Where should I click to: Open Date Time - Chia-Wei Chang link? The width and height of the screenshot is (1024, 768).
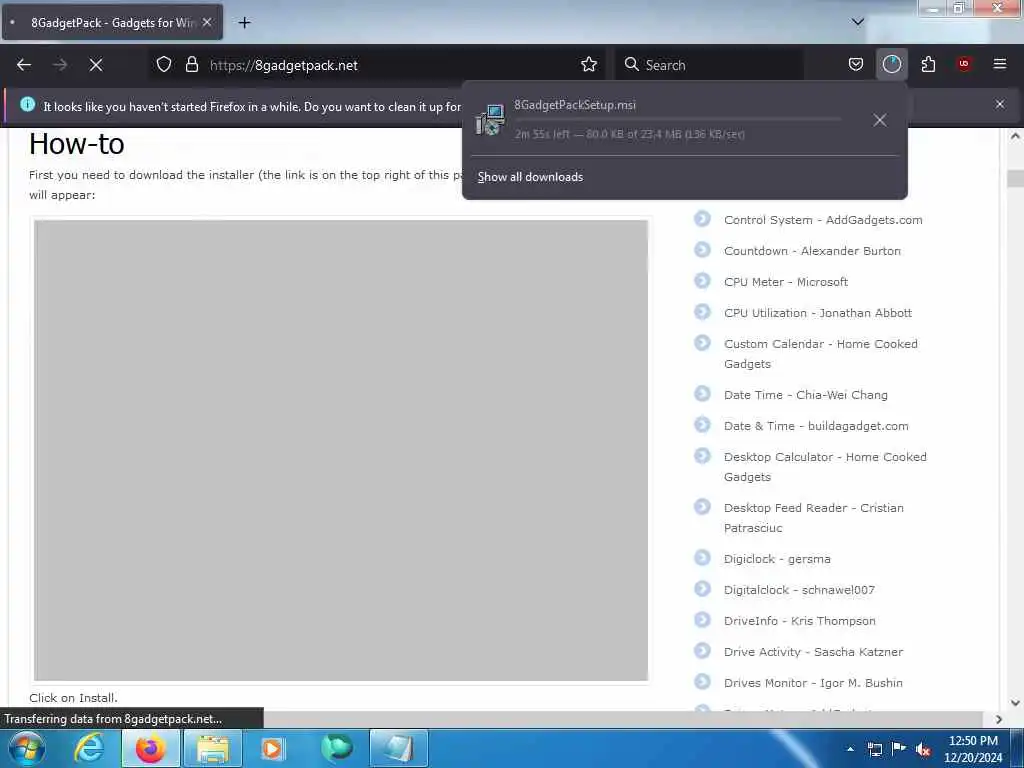pos(805,395)
